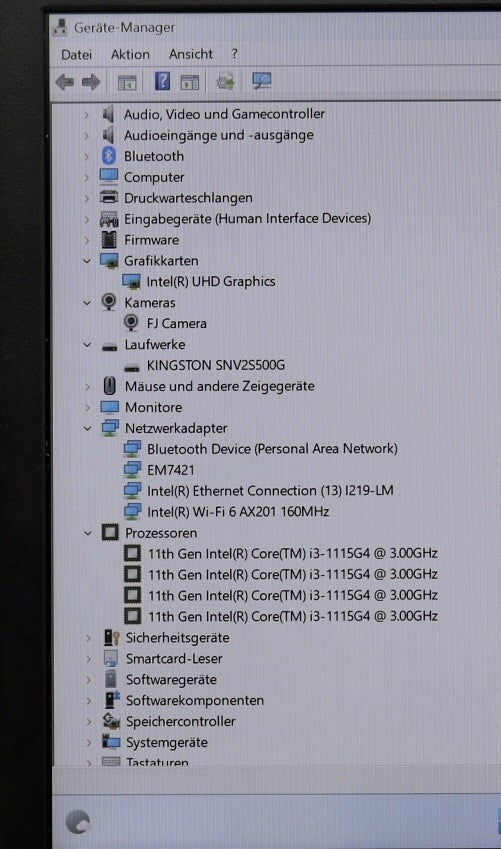Click the Kameras webcam icon
This screenshot has width=501, height=849.
point(109,302)
